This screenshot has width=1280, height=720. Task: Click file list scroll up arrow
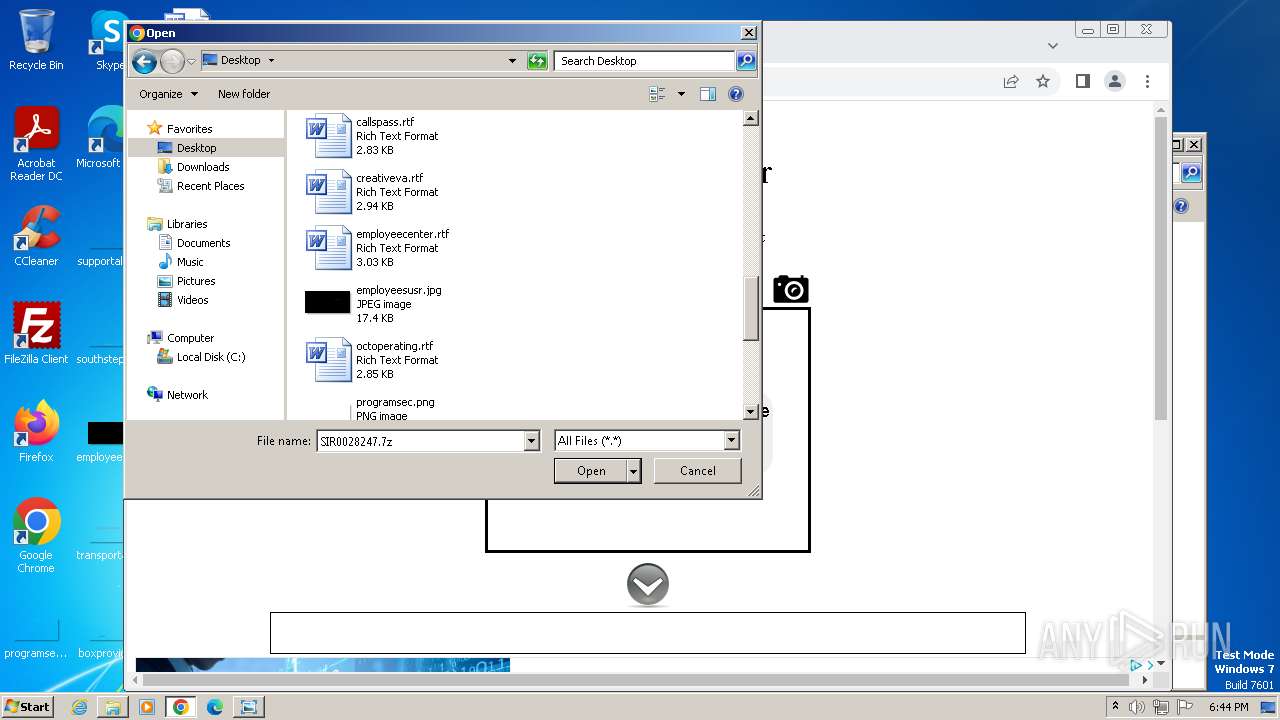tap(751, 119)
